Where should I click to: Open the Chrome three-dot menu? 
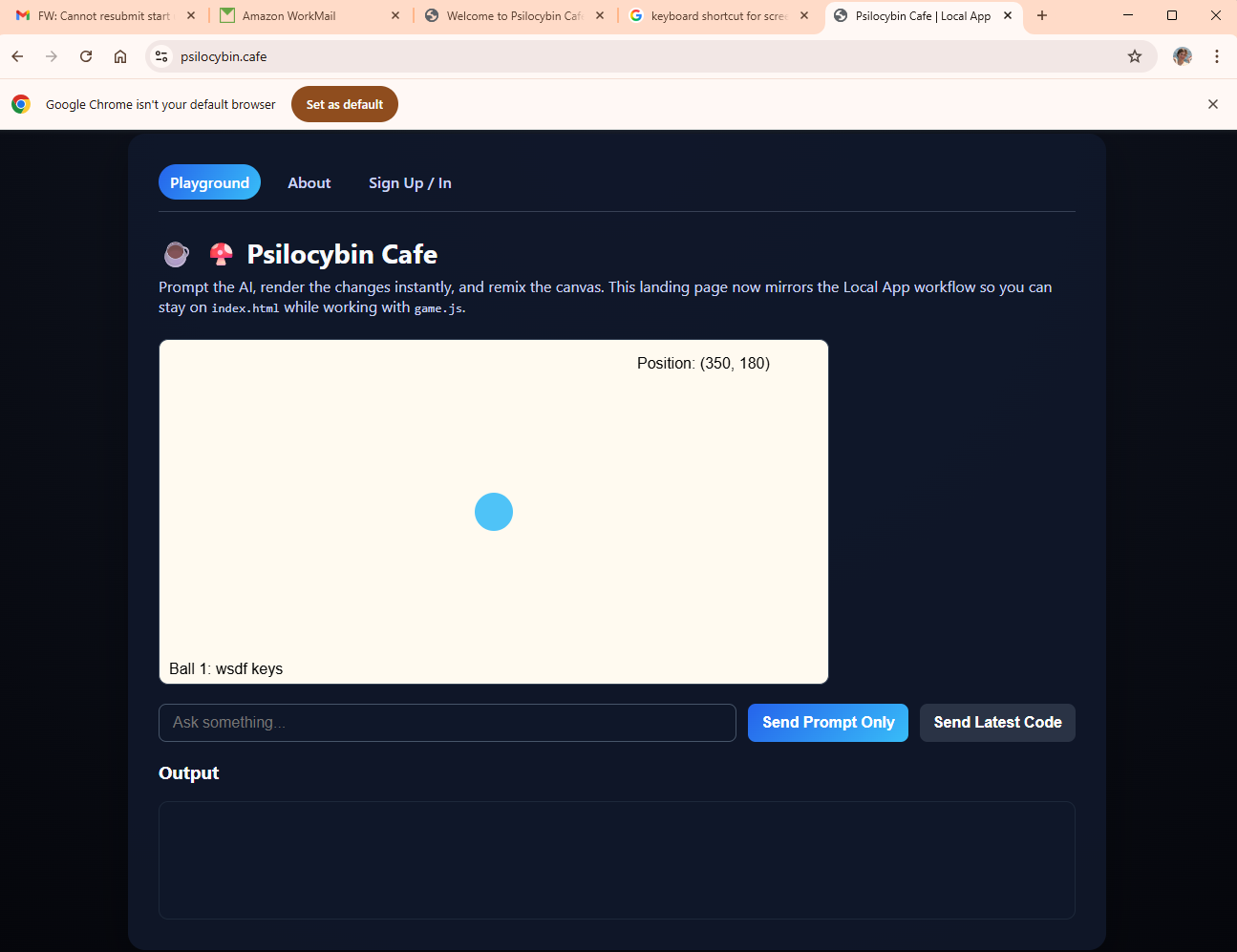click(x=1216, y=56)
